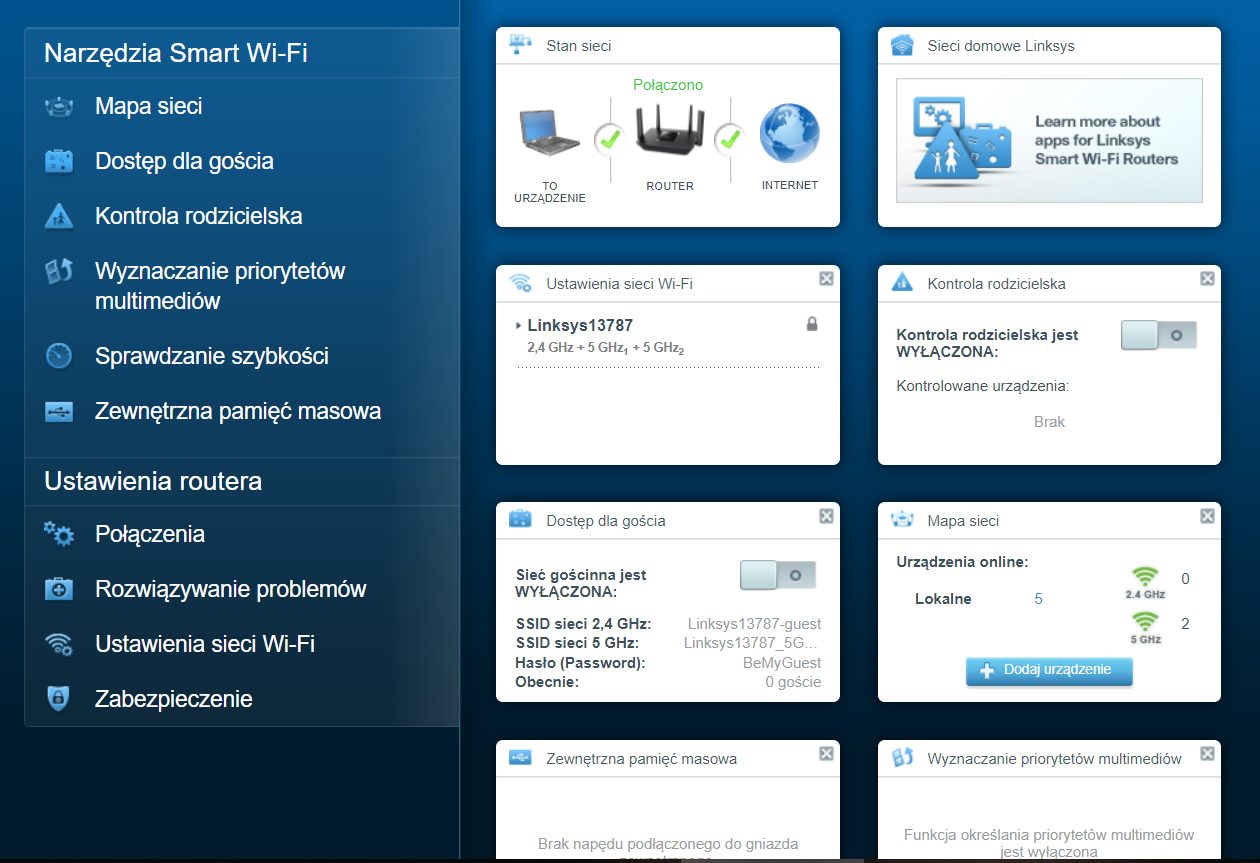Expand the Linksys13787 network entry arrow
The image size is (1260, 863).
[519, 326]
